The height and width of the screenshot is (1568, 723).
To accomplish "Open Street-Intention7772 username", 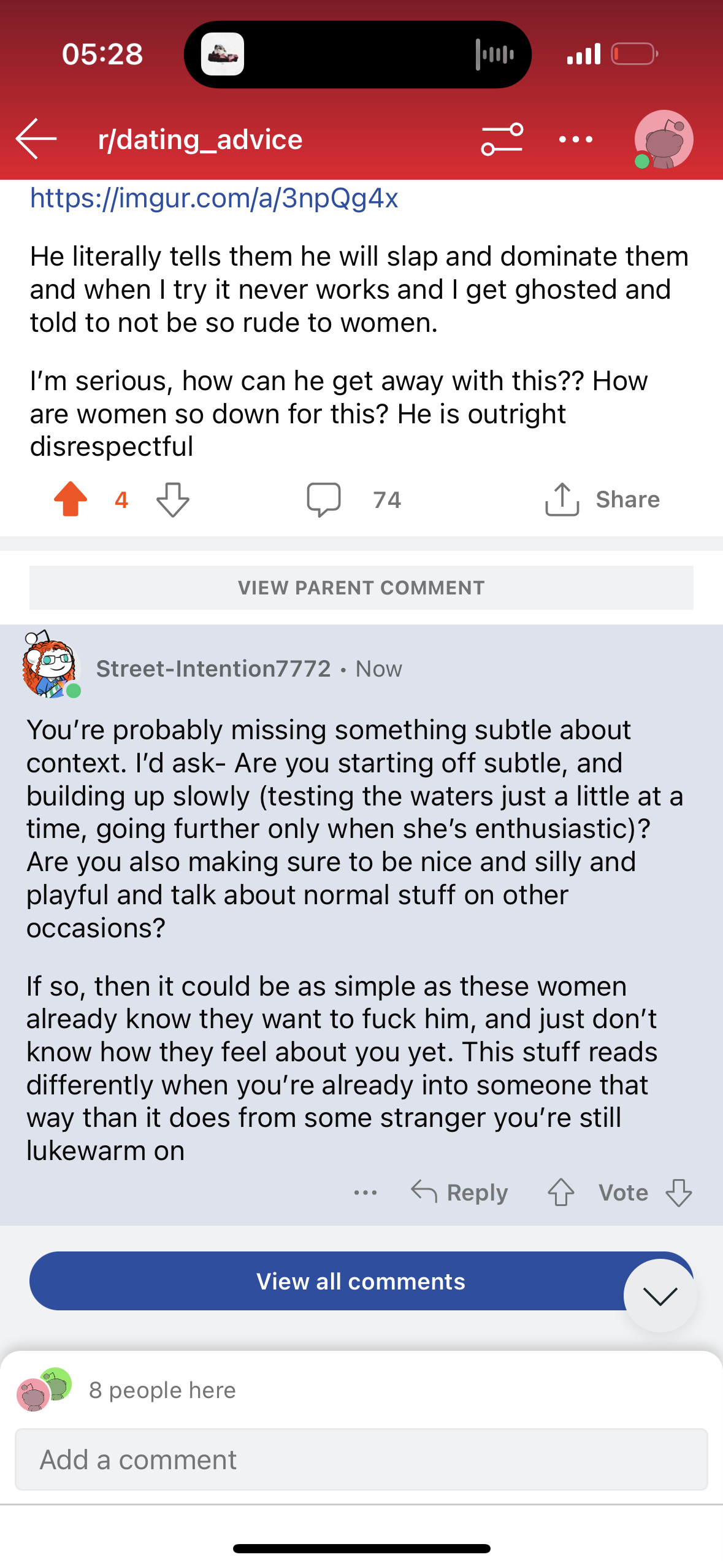I will point(213,669).
